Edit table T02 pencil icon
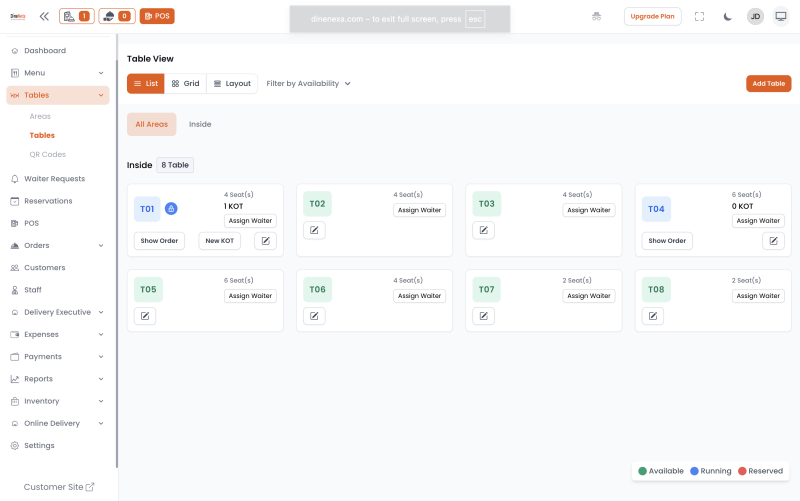 (314, 230)
